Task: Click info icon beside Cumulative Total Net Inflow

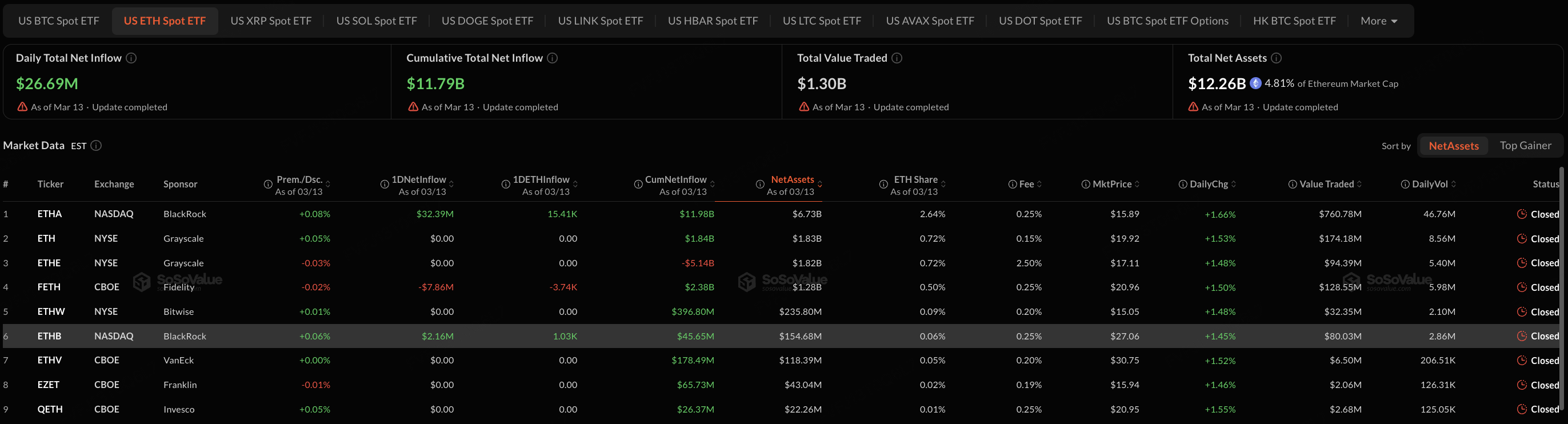Action: (x=552, y=58)
